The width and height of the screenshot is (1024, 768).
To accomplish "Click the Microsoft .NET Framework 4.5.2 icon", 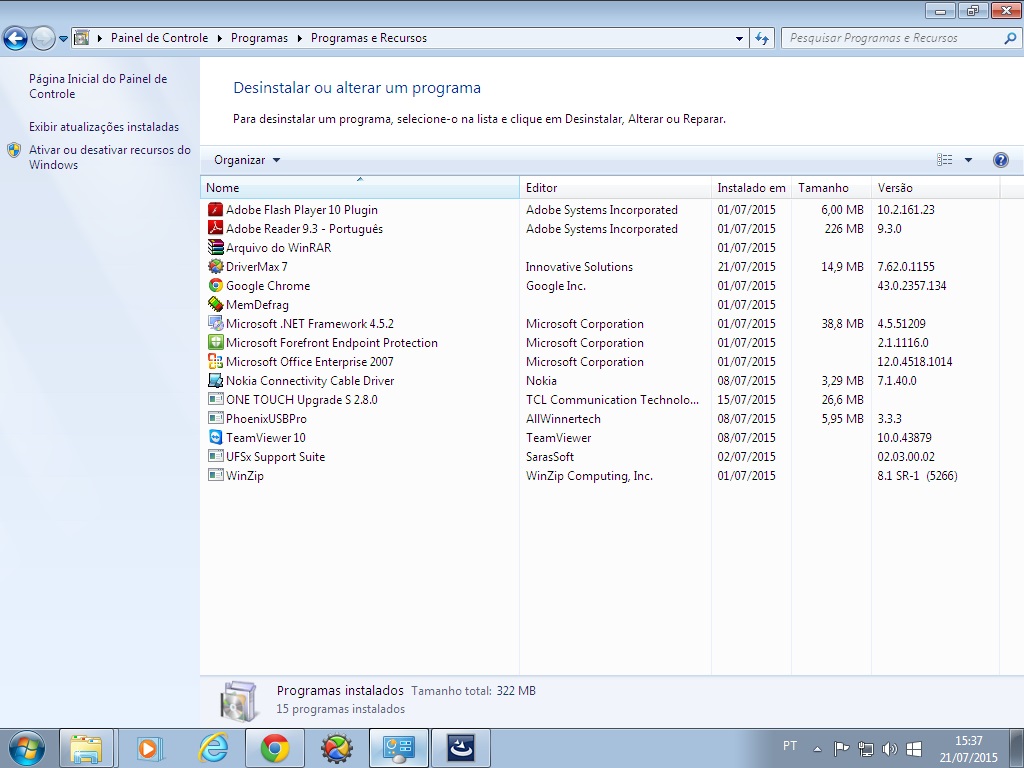I will (x=216, y=323).
